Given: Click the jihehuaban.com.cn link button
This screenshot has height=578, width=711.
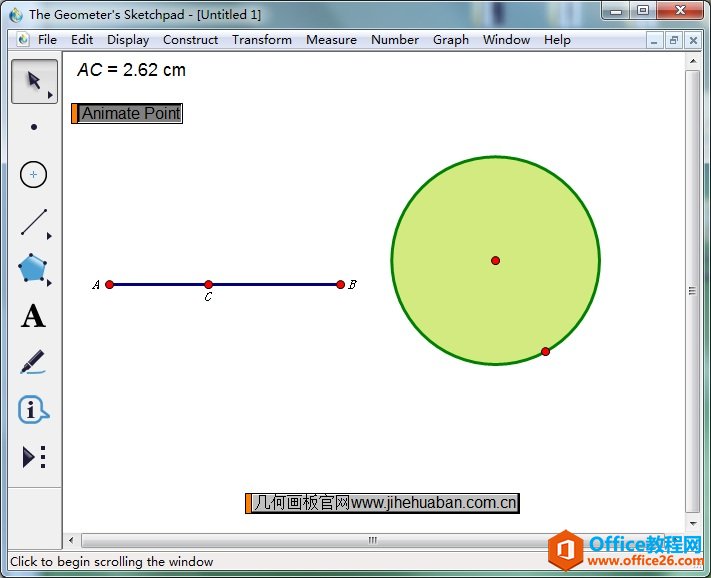Looking at the screenshot, I should pyautogui.click(x=384, y=503).
